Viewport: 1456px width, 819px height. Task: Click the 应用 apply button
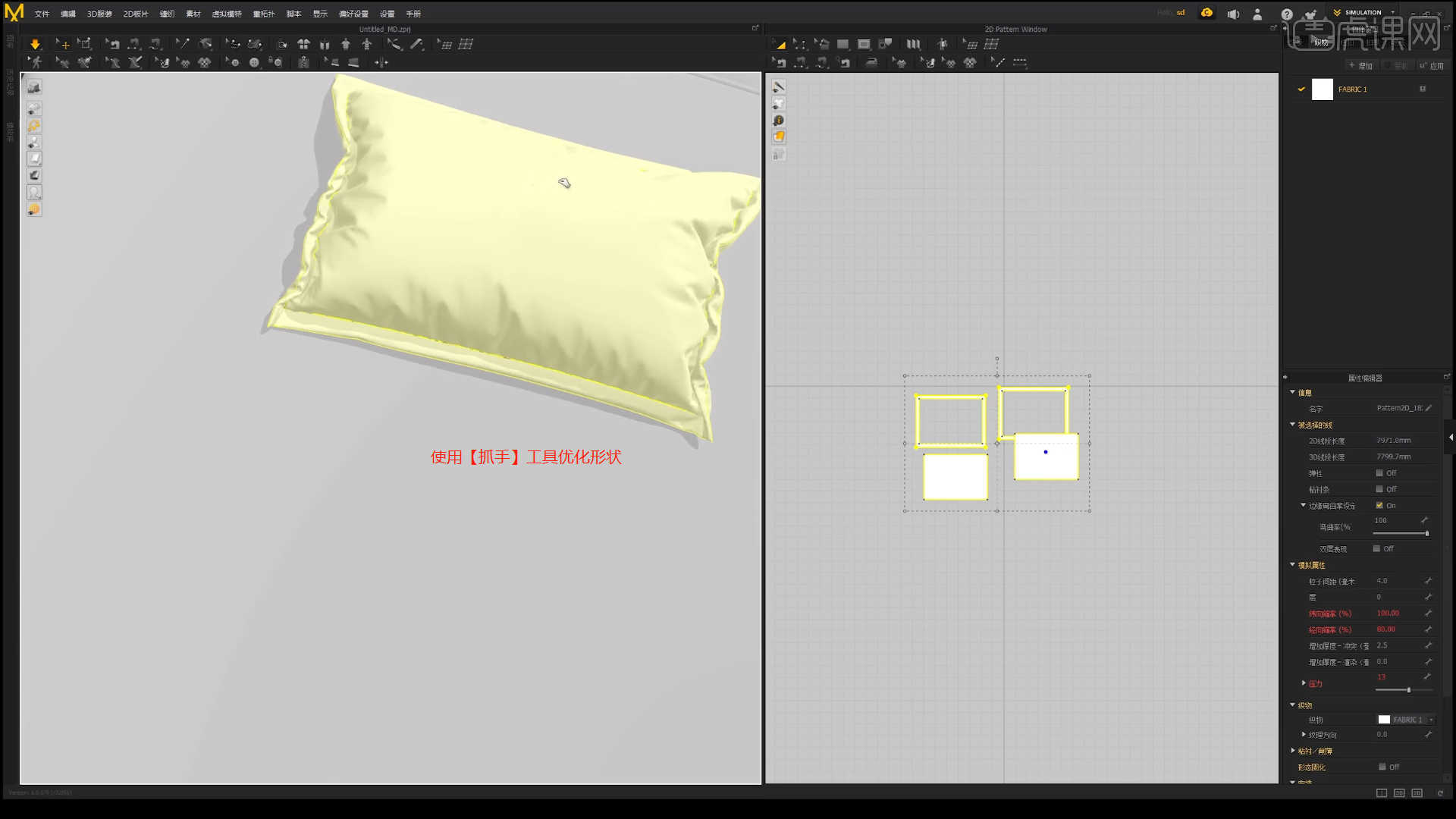1432,66
